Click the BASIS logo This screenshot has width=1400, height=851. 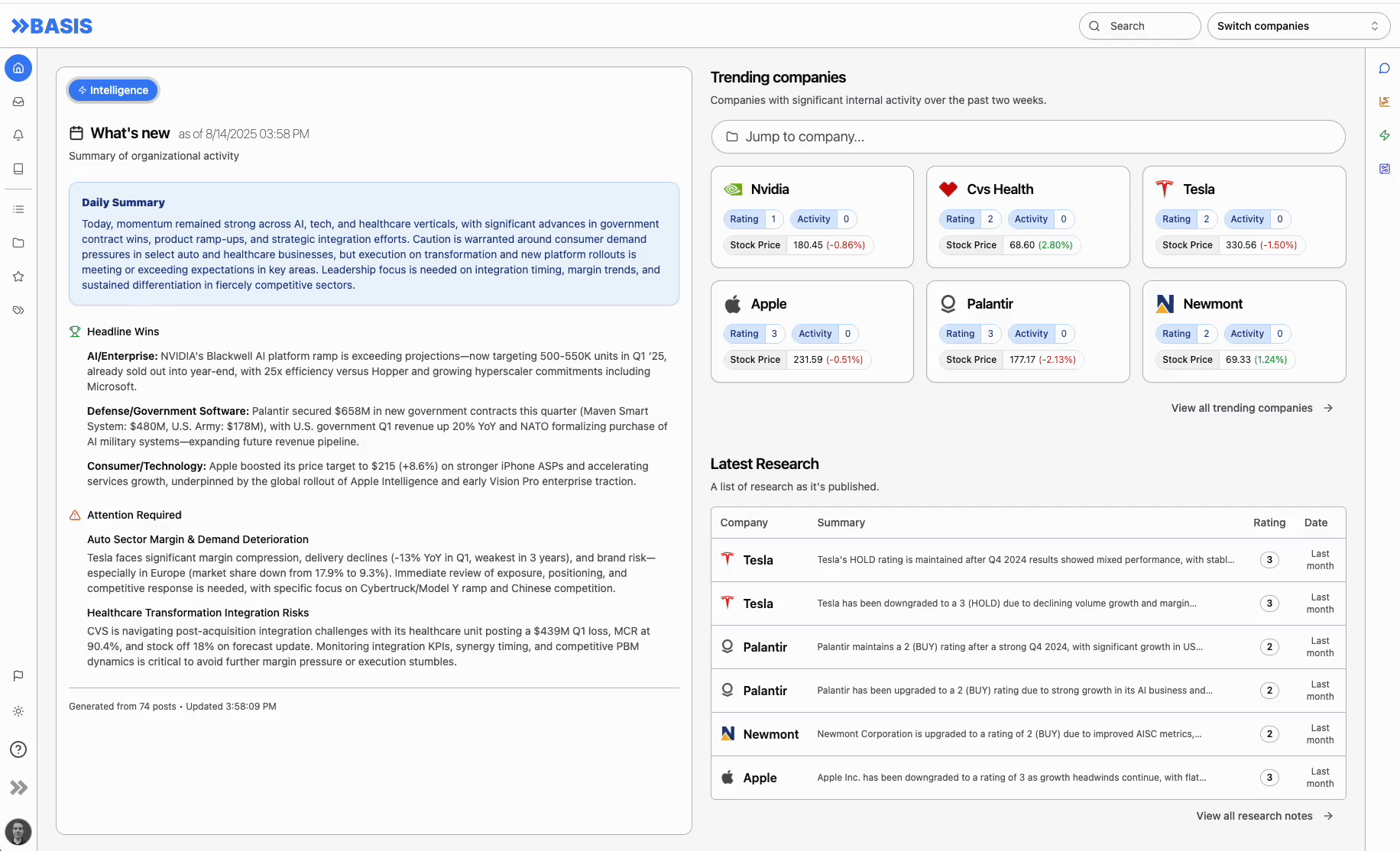pyautogui.click(x=52, y=26)
